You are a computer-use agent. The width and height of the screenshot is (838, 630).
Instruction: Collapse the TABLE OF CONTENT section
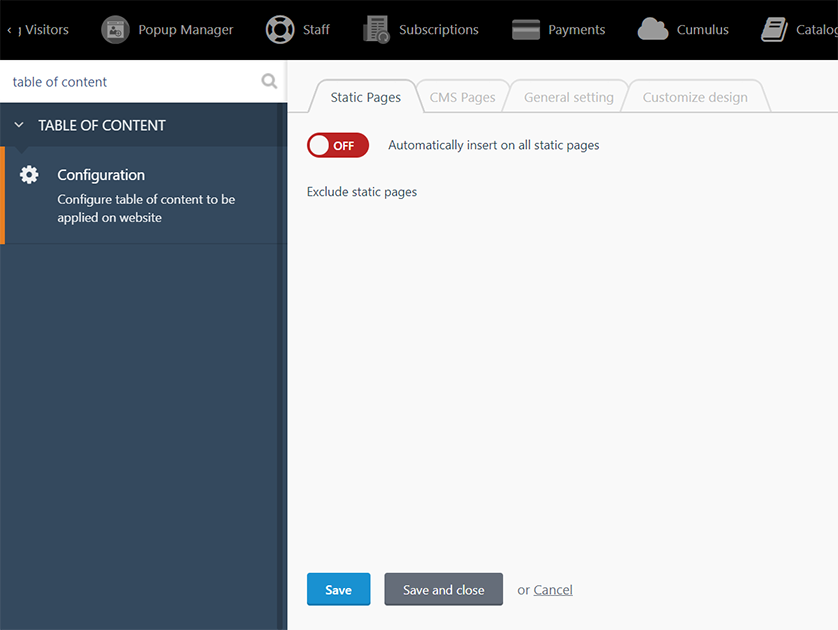pyautogui.click(x=19, y=125)
